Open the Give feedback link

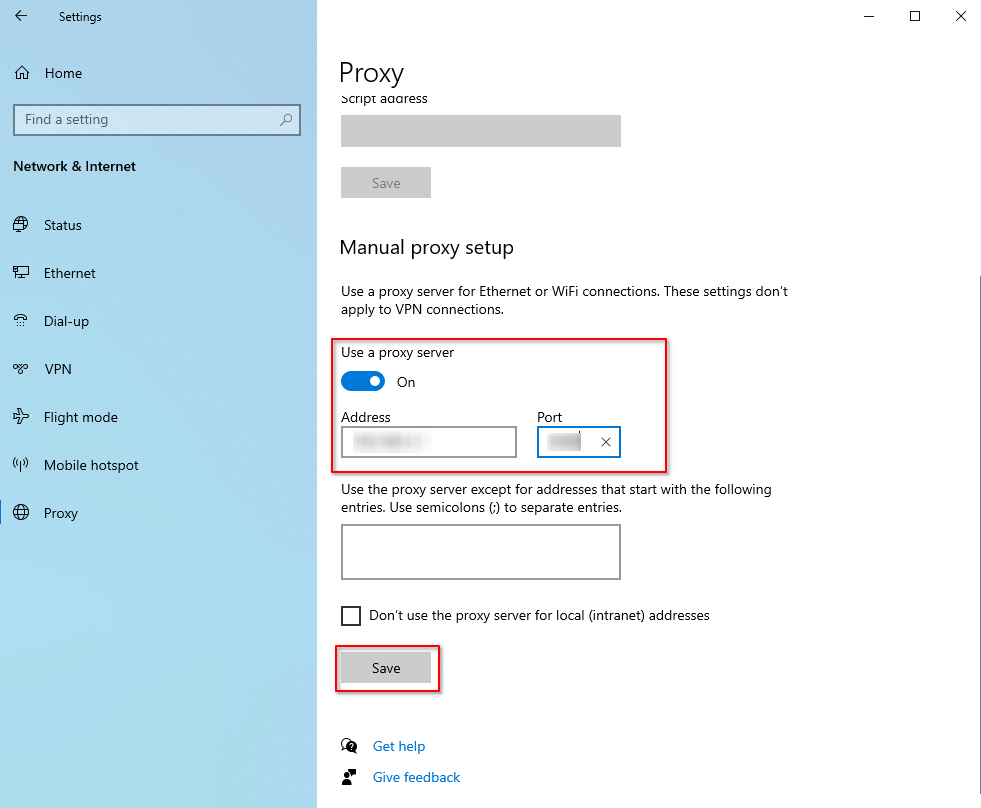tap(415, 777)
